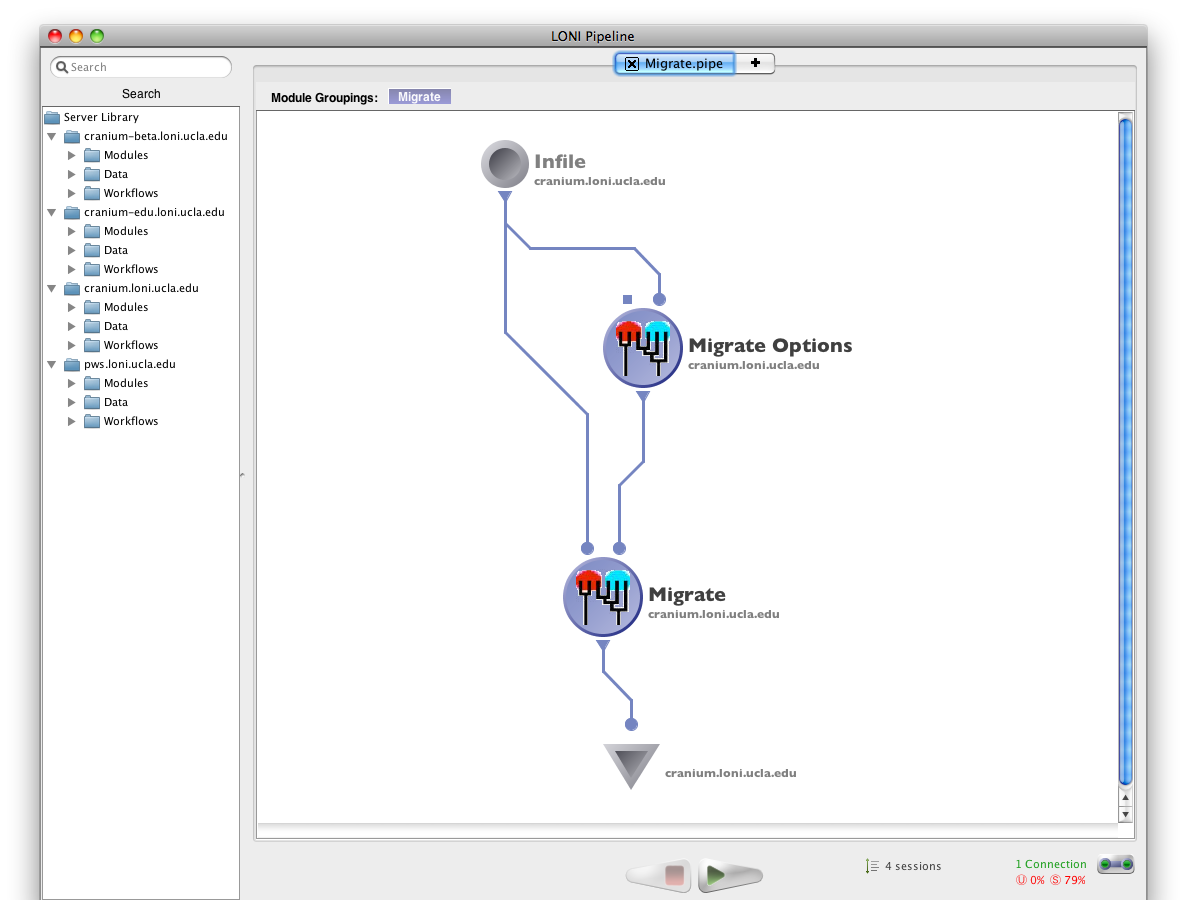Click the sink's cranium.loni.ucla.edu label
The image size is (1187, 900).
point(731,773)
